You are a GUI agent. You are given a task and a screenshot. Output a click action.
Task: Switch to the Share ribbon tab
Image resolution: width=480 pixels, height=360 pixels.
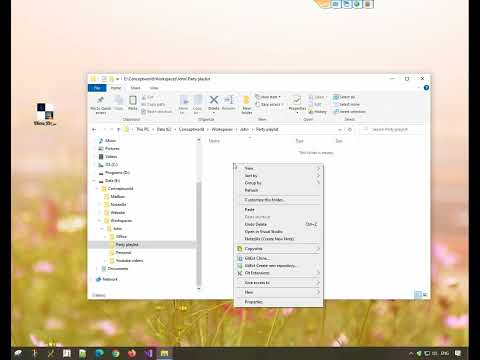(135, 88)
